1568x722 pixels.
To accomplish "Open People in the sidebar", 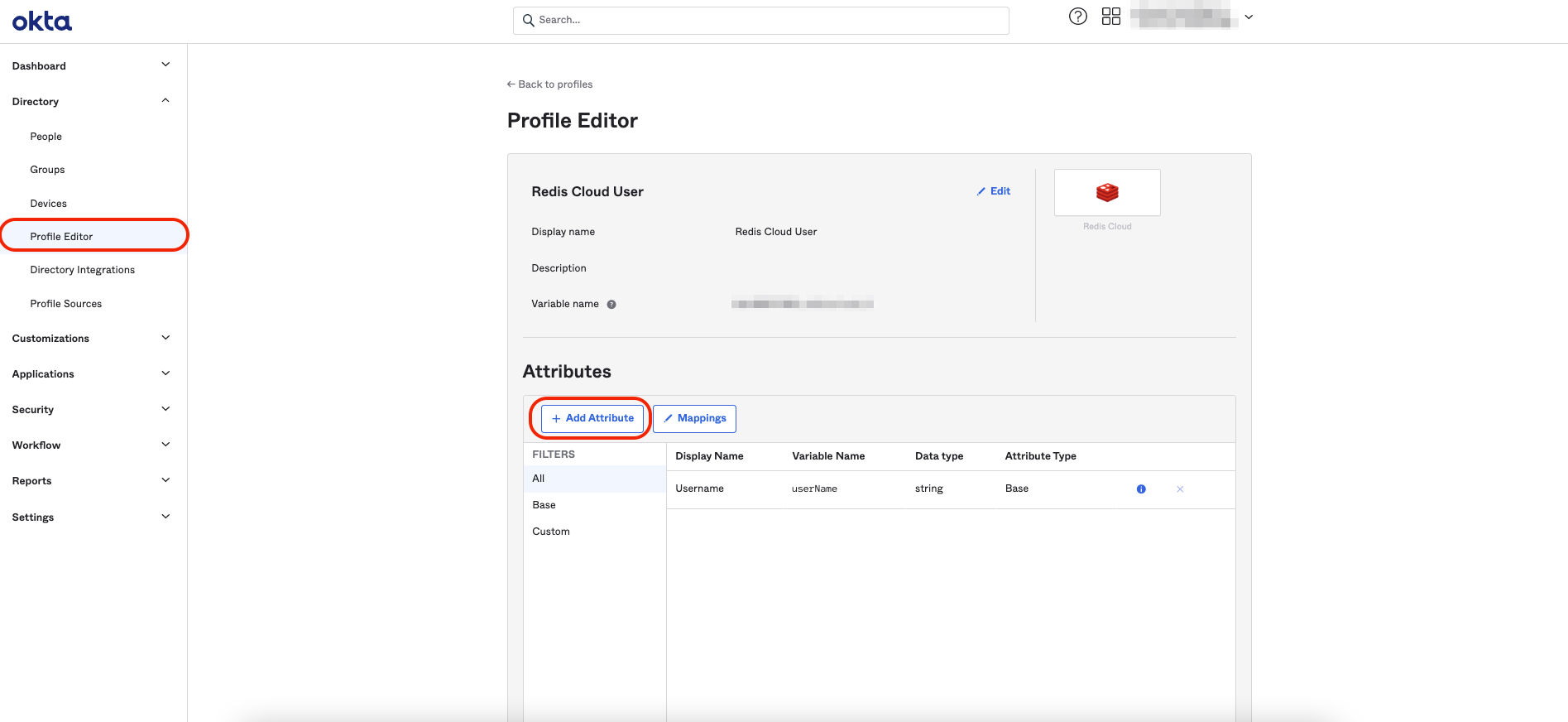I will [x=46, y=137].
